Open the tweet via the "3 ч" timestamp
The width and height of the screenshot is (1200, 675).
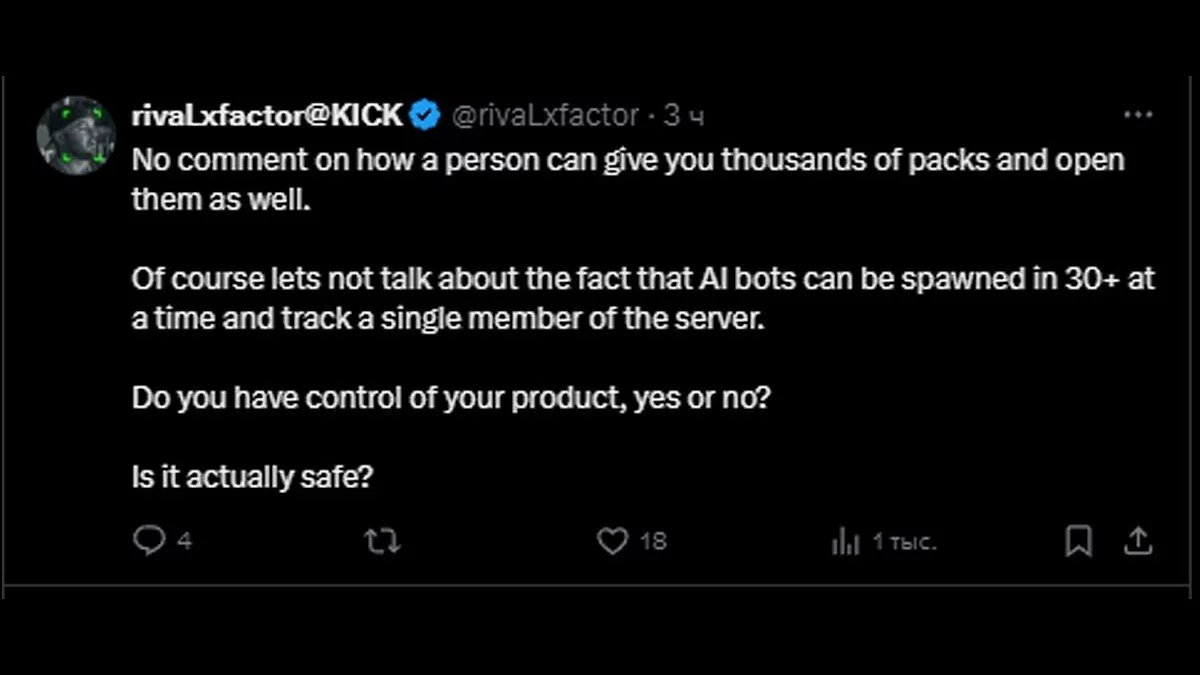(685, 116)
